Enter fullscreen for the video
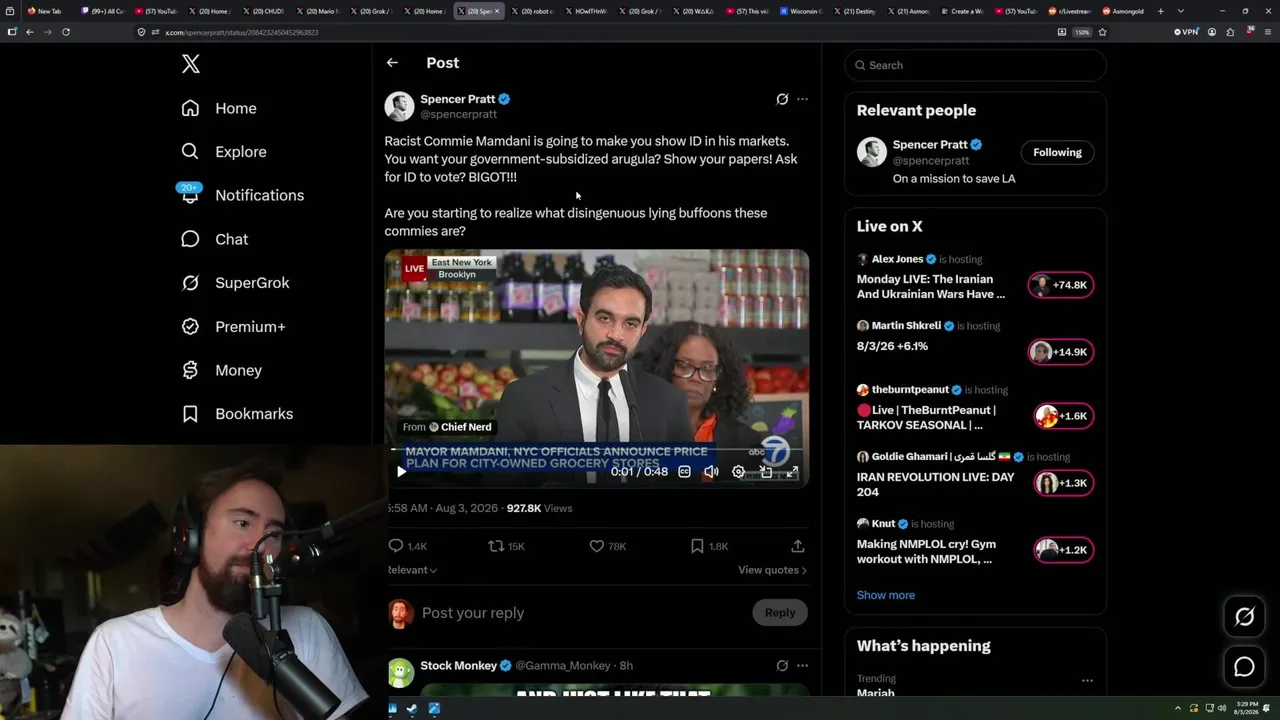The width and height of the screenshot is (1280, 720). click(x=792, y=471)
